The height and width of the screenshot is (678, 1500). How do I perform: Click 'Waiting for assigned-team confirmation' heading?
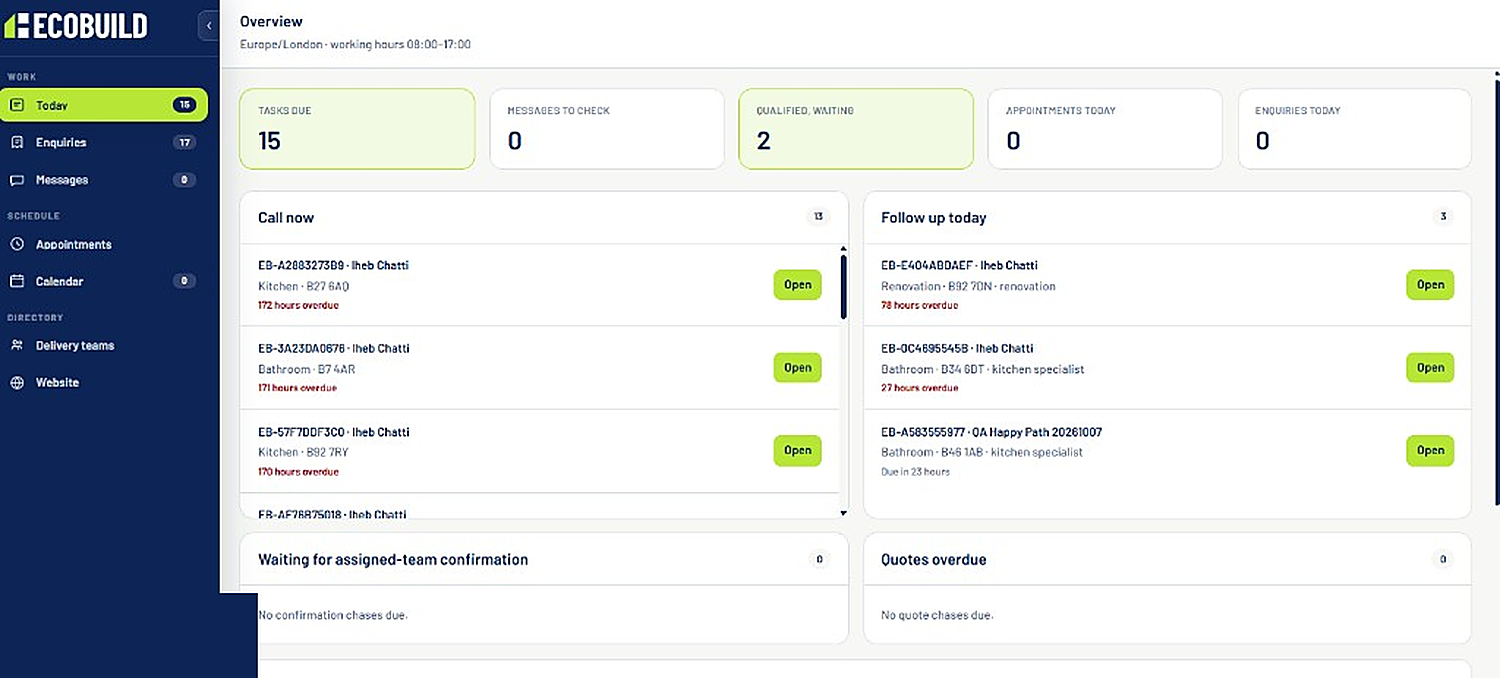coord(393,559)
